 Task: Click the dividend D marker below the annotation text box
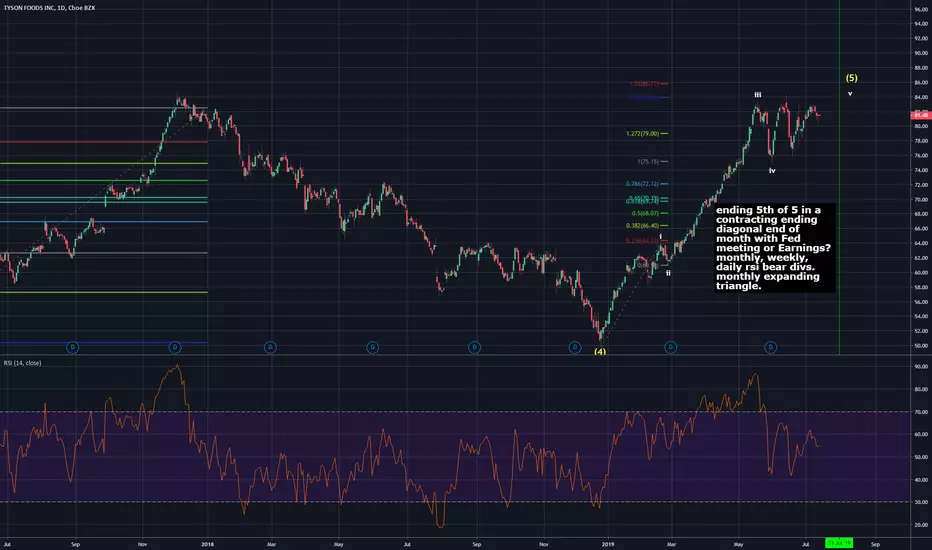(x=770, y=347)
